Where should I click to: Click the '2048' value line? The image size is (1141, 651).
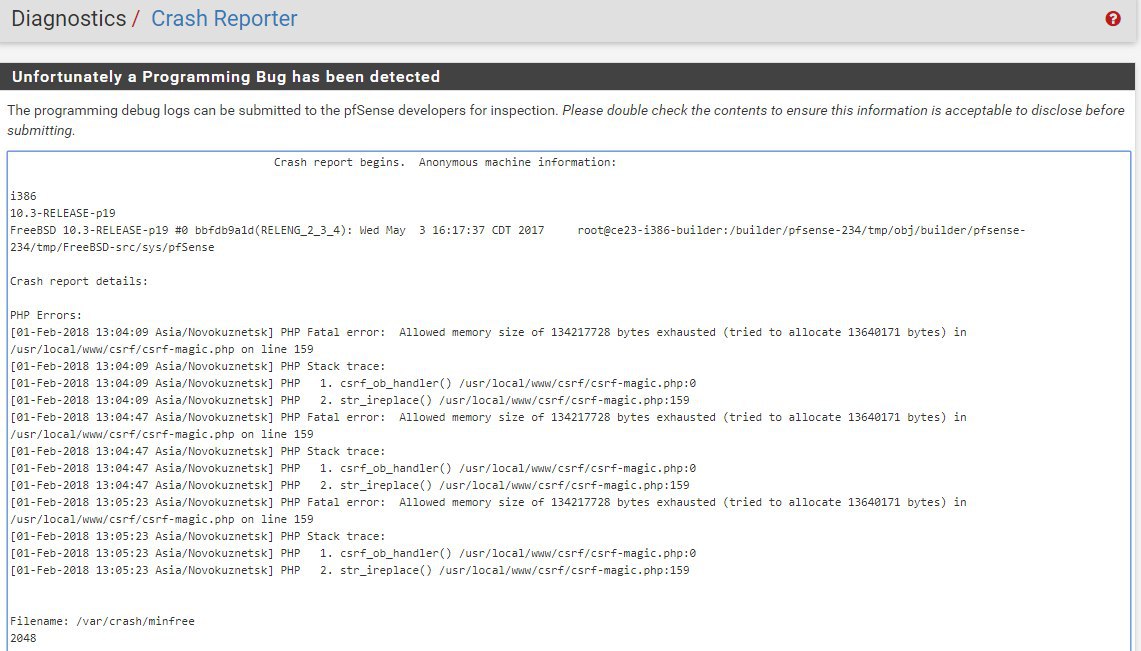pos(23,638)
